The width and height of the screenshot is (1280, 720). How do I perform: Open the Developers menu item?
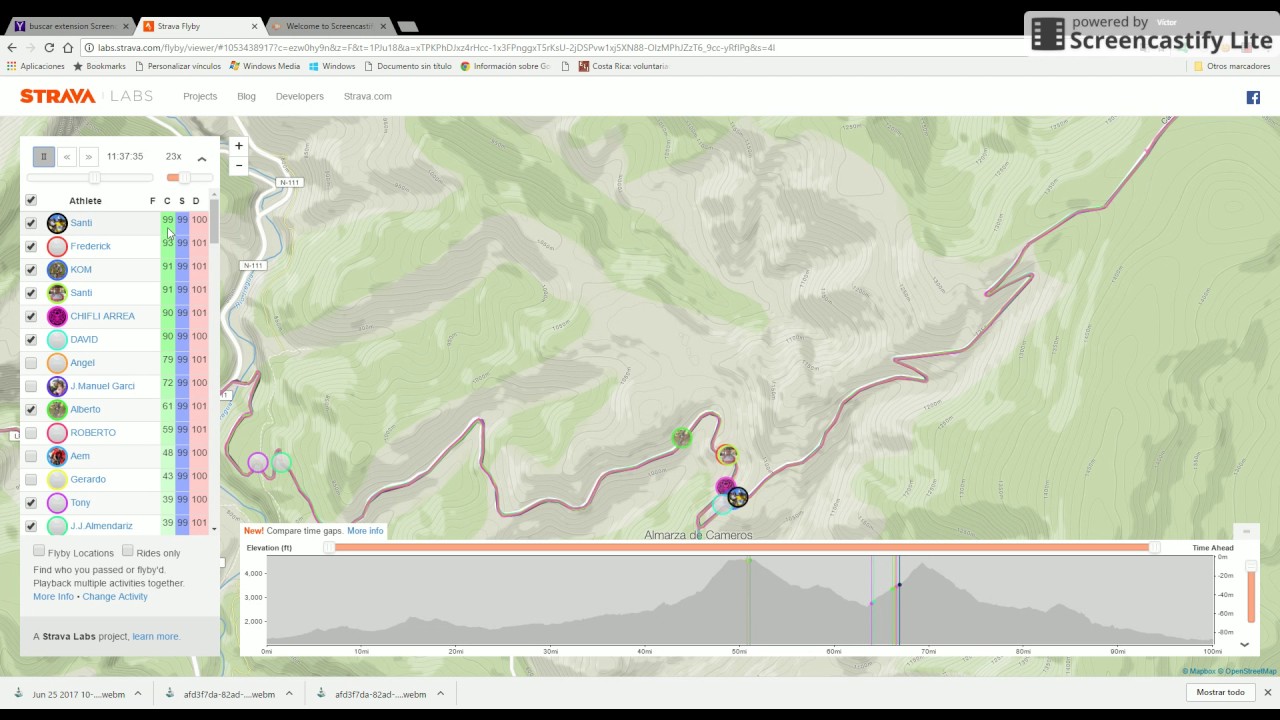[300, 96]
